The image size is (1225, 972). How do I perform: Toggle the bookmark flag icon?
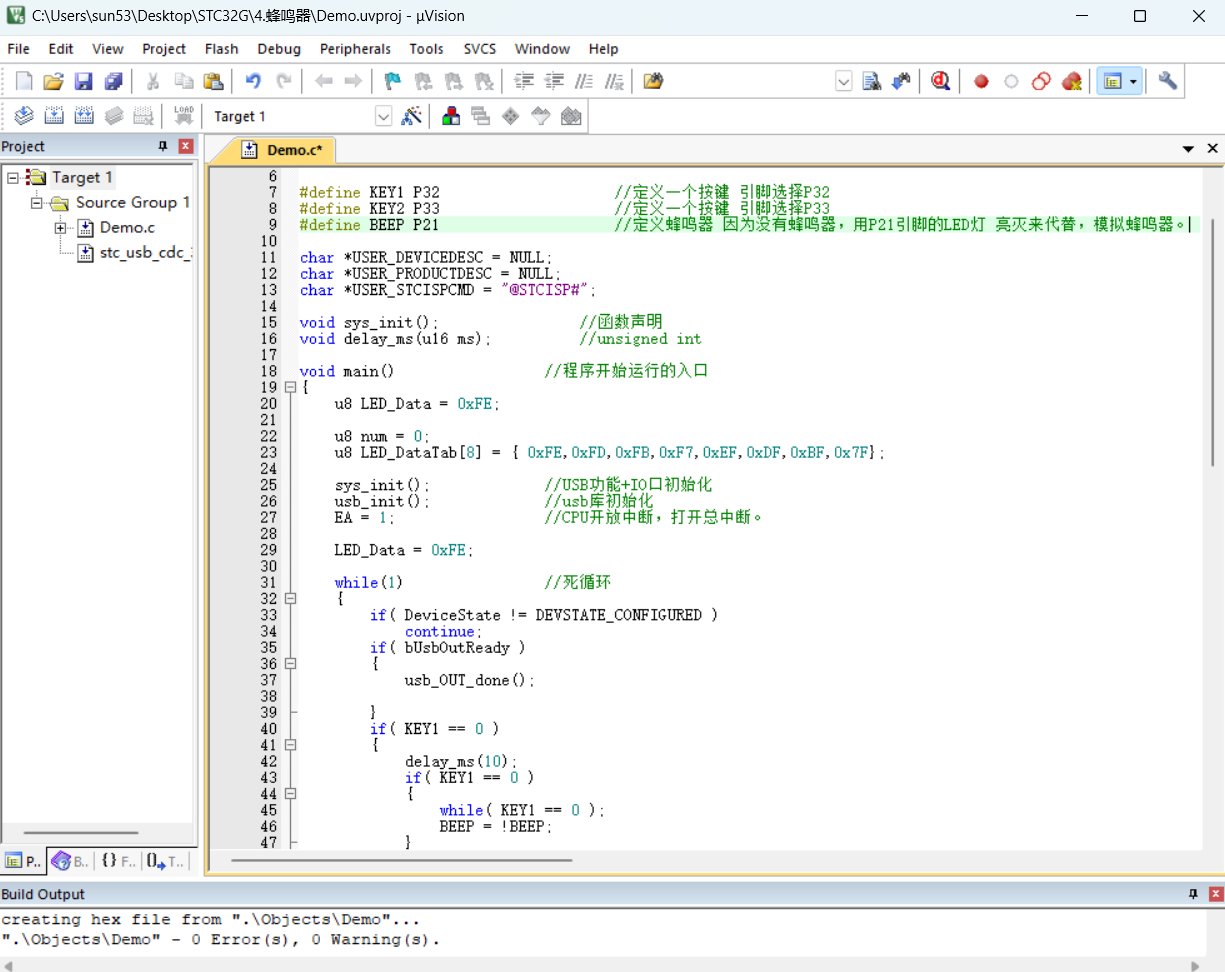(x=393, y=82)
